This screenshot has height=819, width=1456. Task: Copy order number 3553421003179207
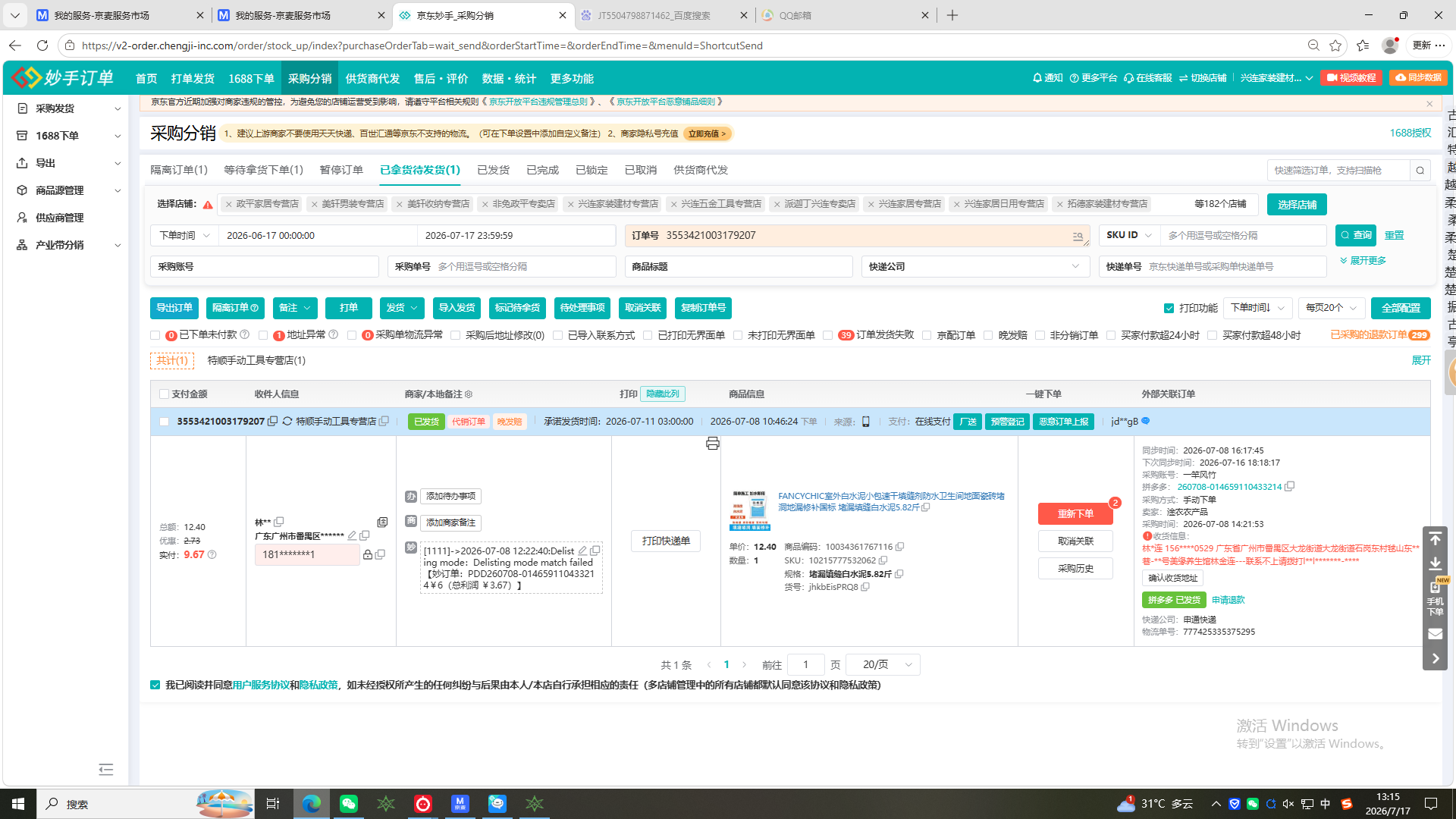273,422
